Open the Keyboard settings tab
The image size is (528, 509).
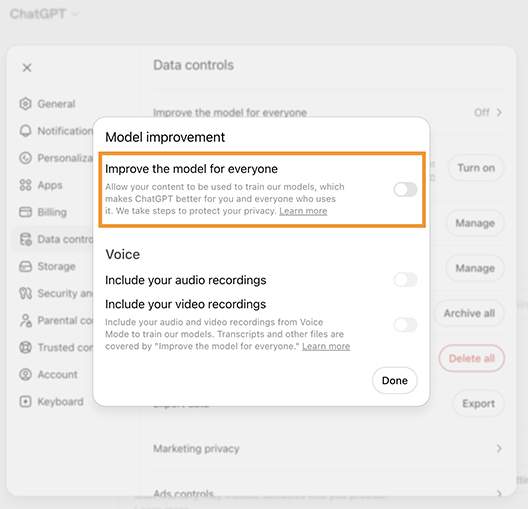pos(52,402)
